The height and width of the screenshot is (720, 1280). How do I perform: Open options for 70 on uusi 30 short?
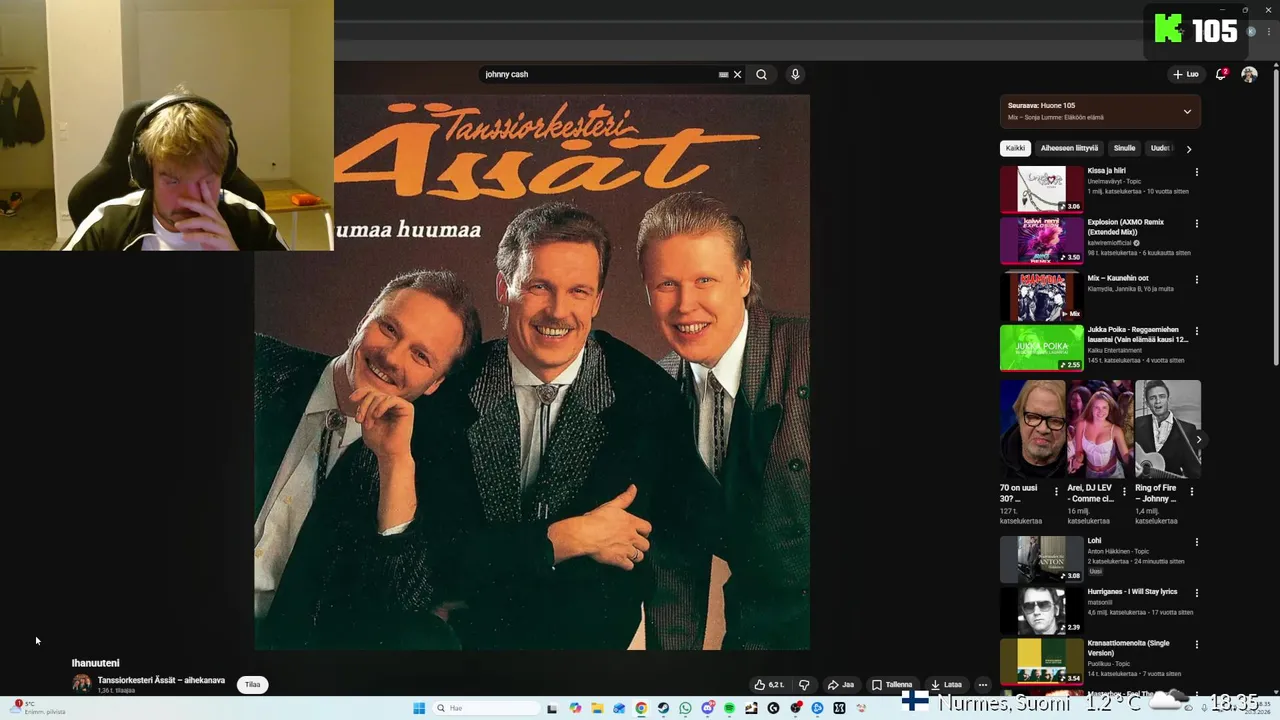pos(1056,491)
